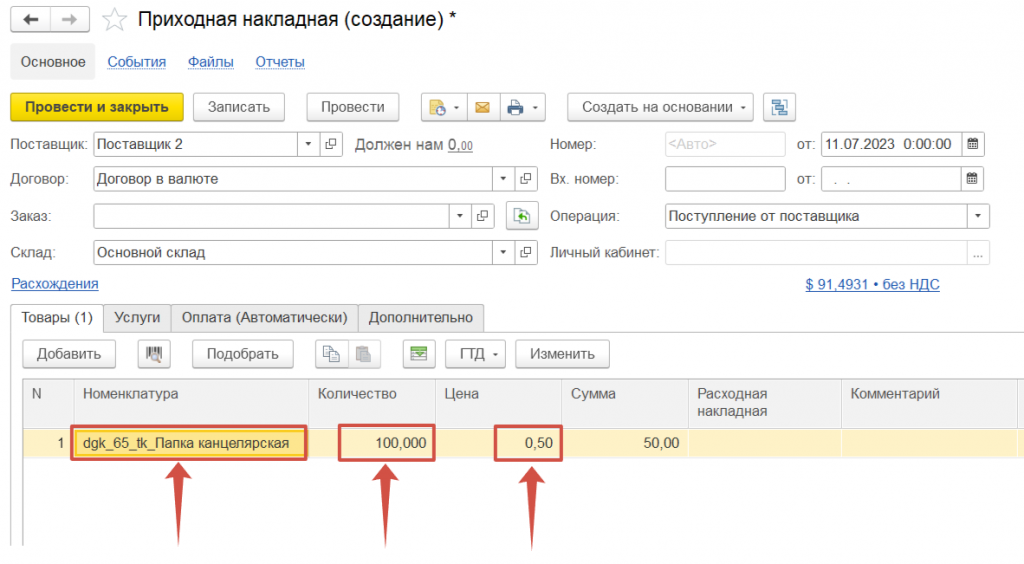
Task: Open the Создать на основании dropdown
Action: 661,107
